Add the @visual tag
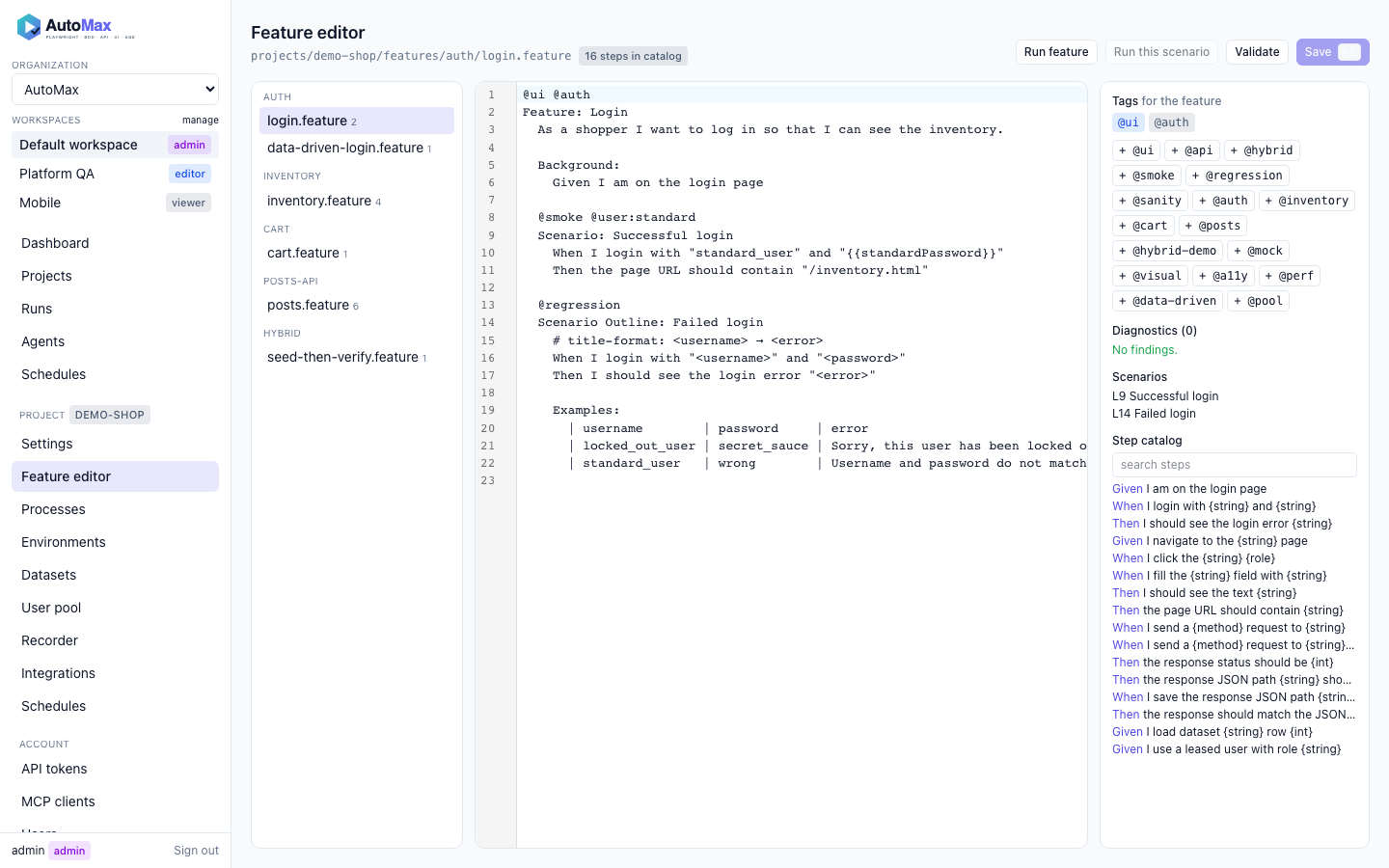 pos(1151,276)
